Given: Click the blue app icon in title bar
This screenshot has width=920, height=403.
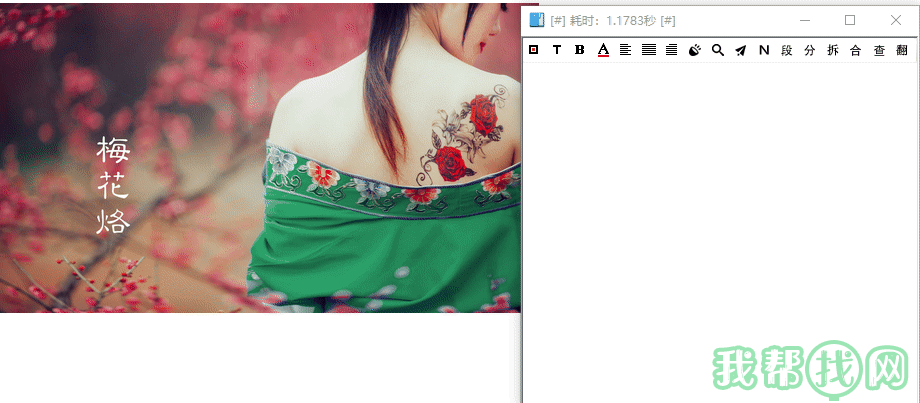Looking at the screenshot, I should pos(537,20).
